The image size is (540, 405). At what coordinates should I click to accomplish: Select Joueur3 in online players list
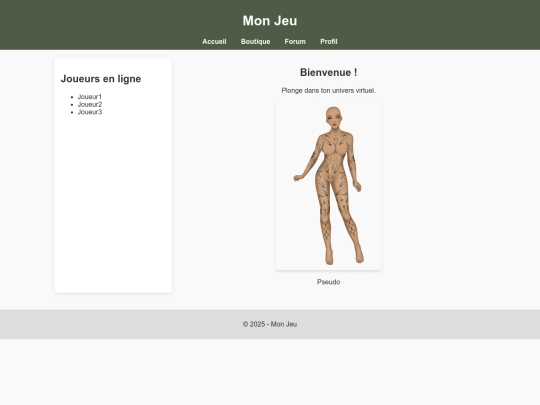pyautogui.click(x=90, y=112)
